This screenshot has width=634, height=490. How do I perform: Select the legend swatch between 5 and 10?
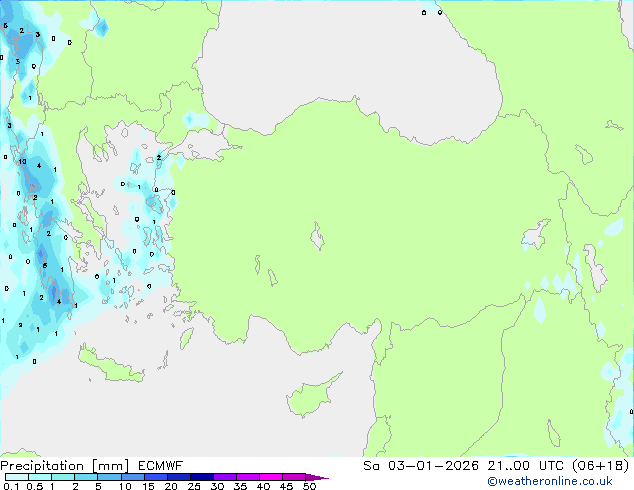click(x=110, y=477)
